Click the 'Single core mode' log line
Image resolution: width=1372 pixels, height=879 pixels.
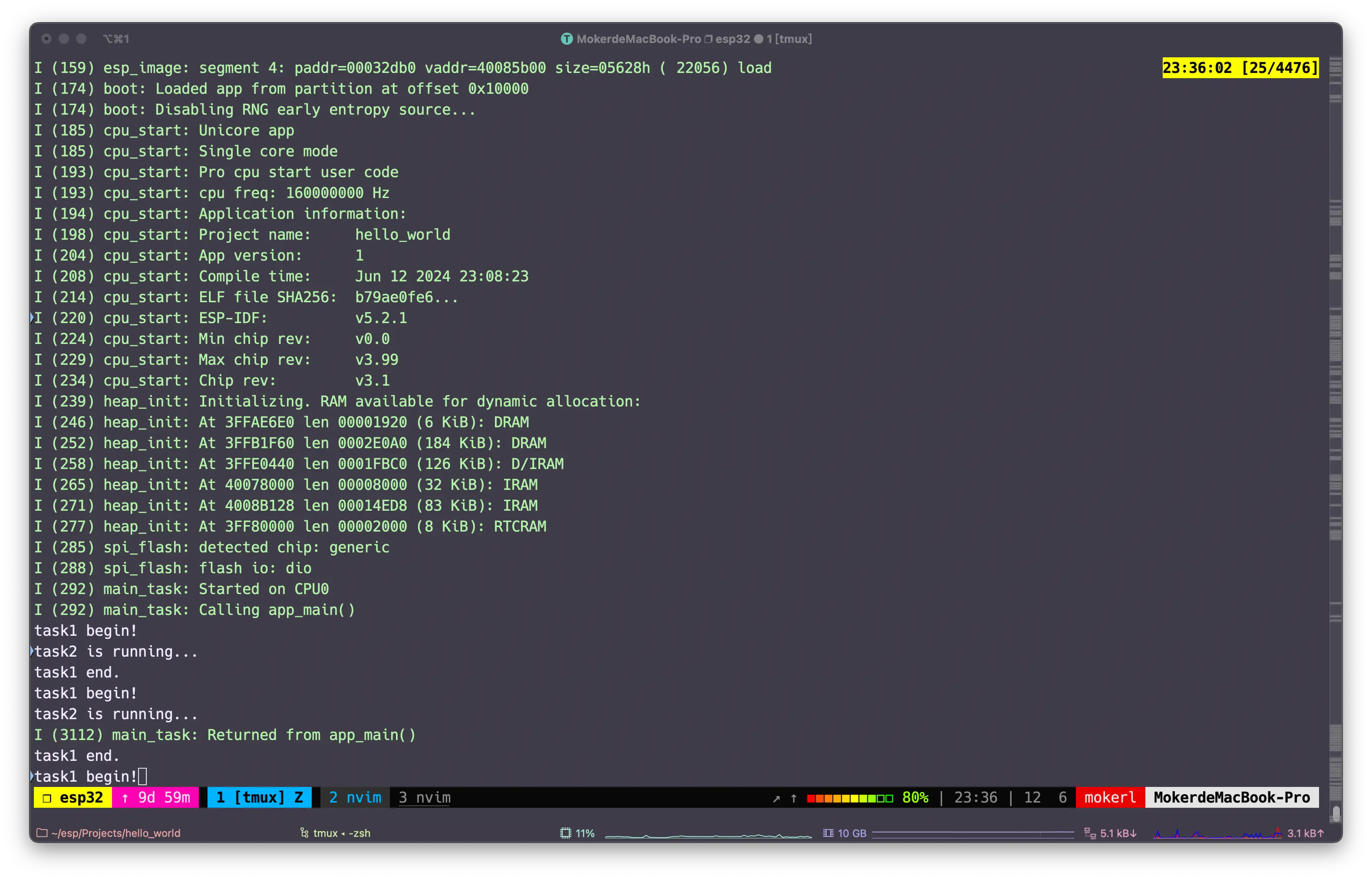click(x=186, y=151)
